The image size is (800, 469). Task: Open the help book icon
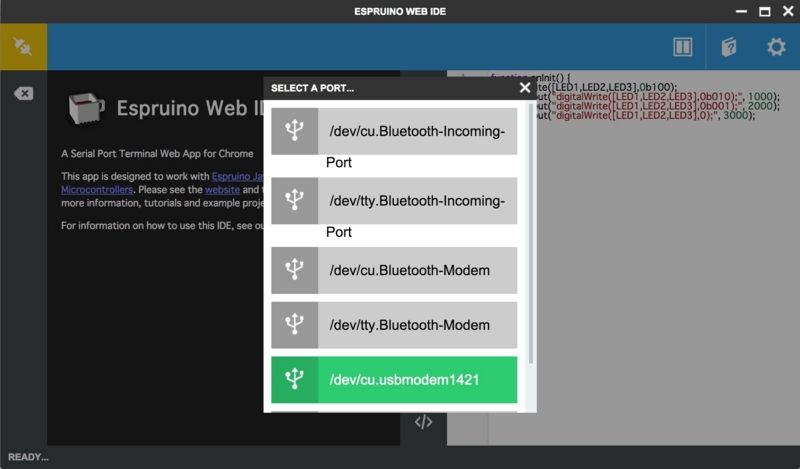(x=729, y=47)
